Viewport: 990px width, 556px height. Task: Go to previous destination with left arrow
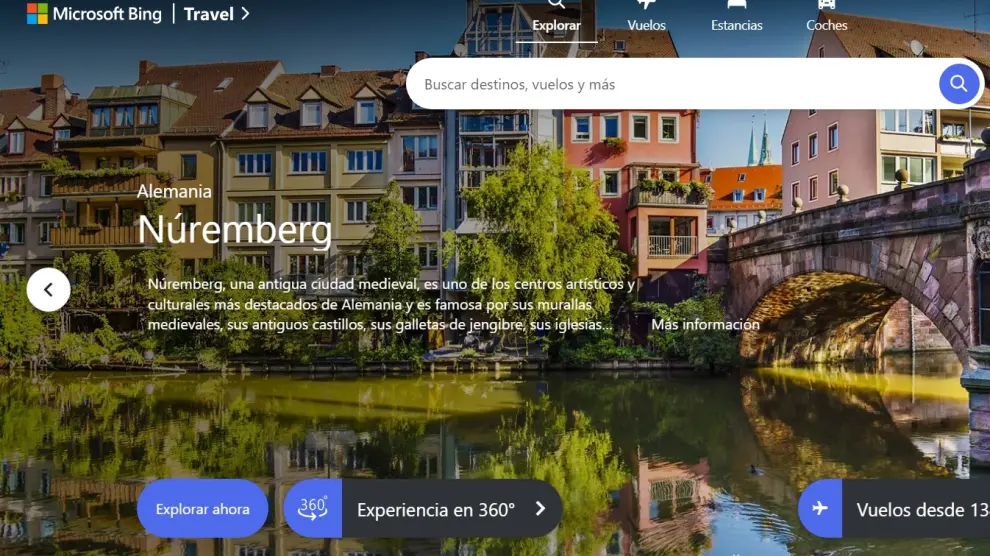coord(48,290)
